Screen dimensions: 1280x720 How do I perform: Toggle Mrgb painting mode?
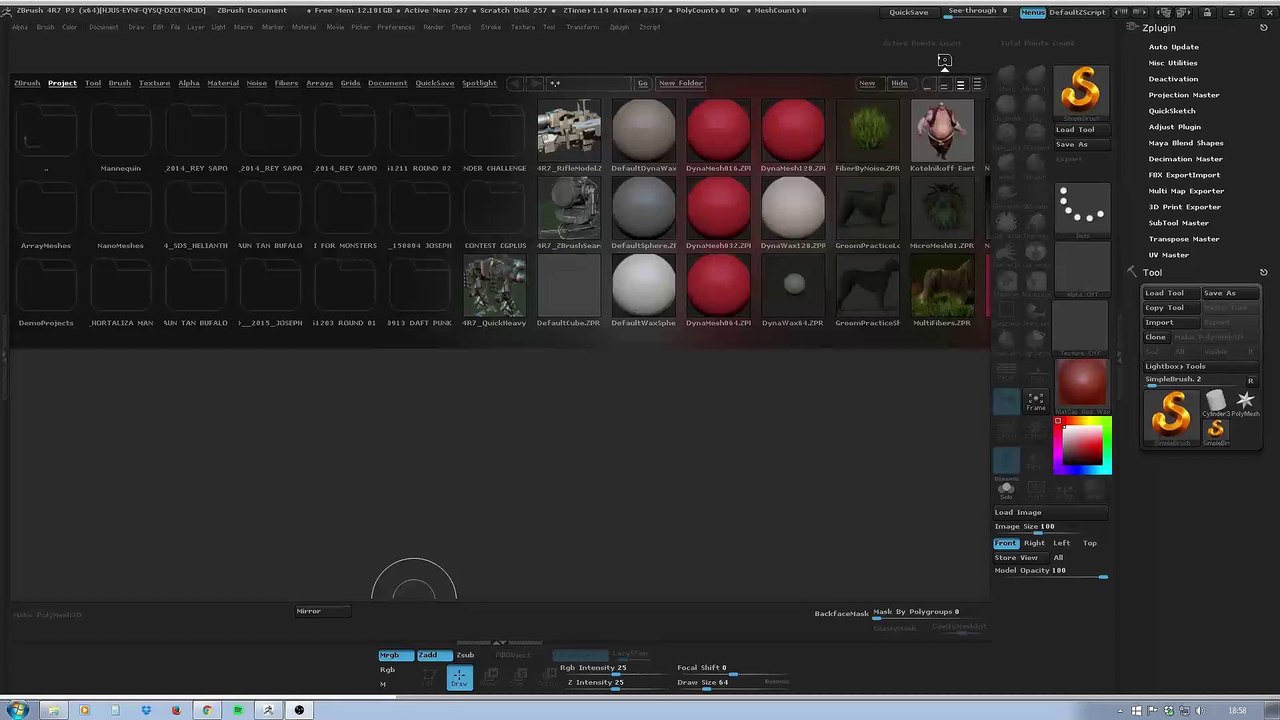pos(390,655)
